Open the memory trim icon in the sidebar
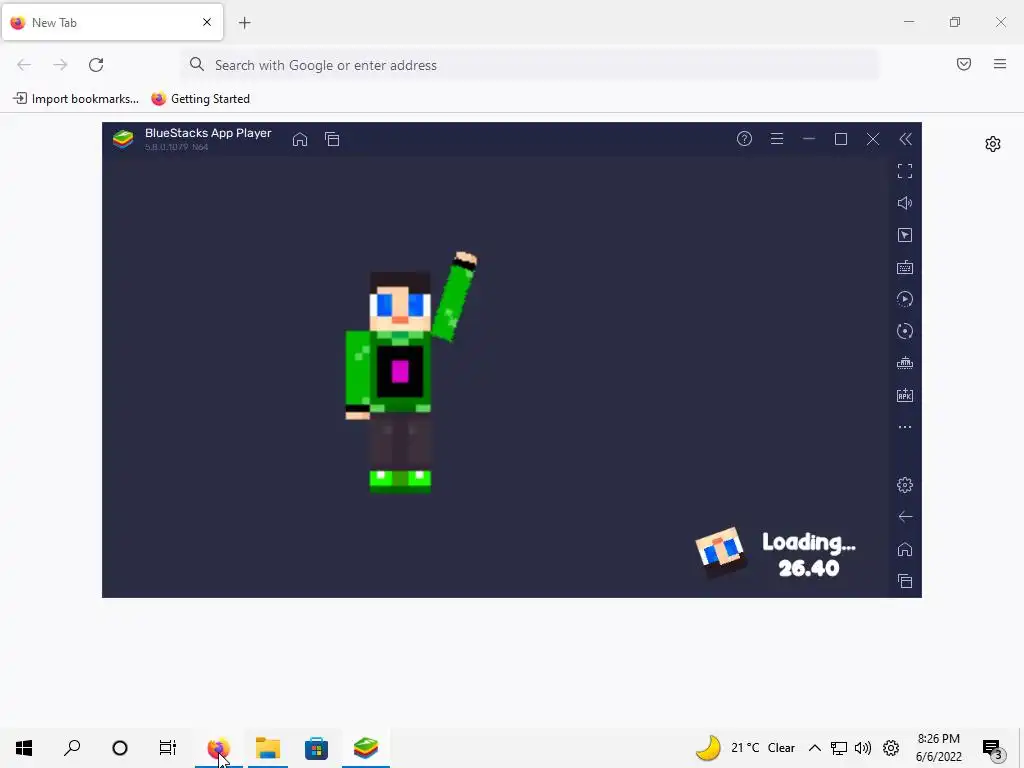 click(904, 363)
